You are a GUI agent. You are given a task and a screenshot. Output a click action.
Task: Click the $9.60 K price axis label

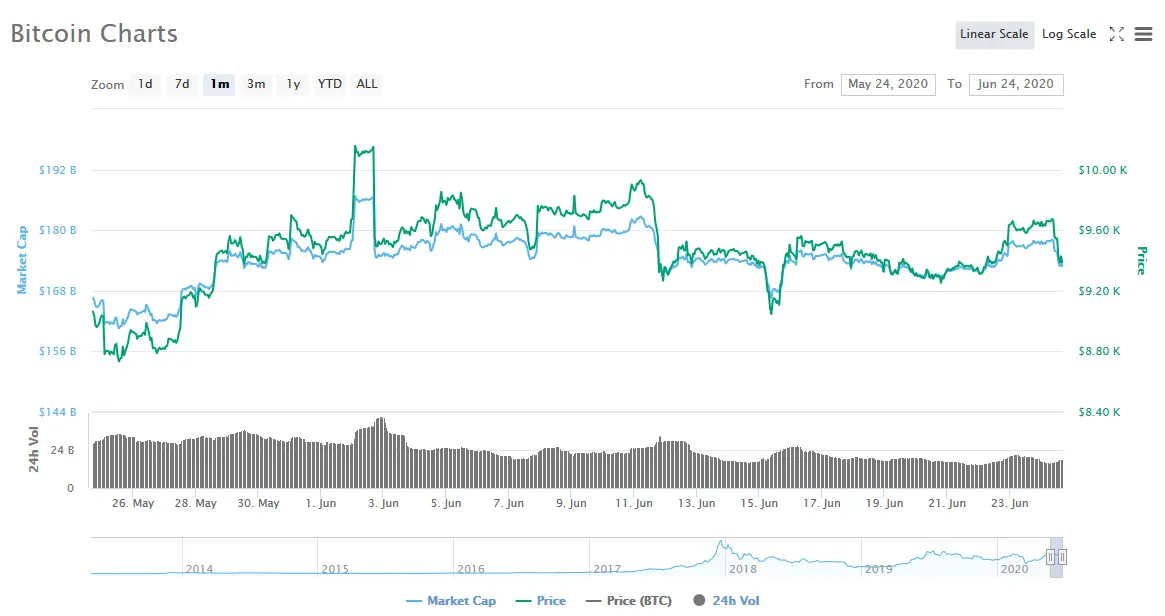pos(1099,230)
